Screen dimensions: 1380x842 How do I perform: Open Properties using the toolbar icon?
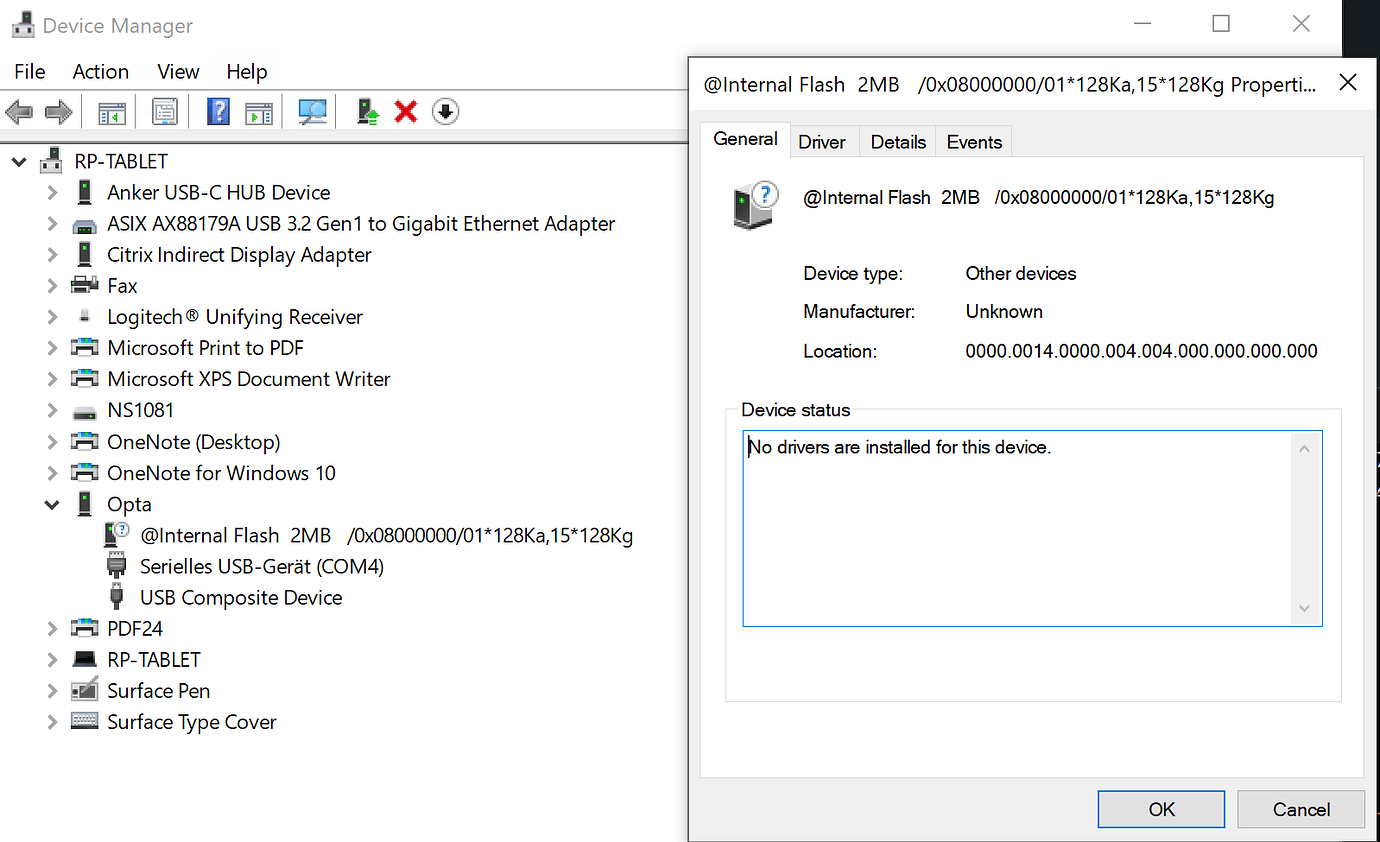164,111
